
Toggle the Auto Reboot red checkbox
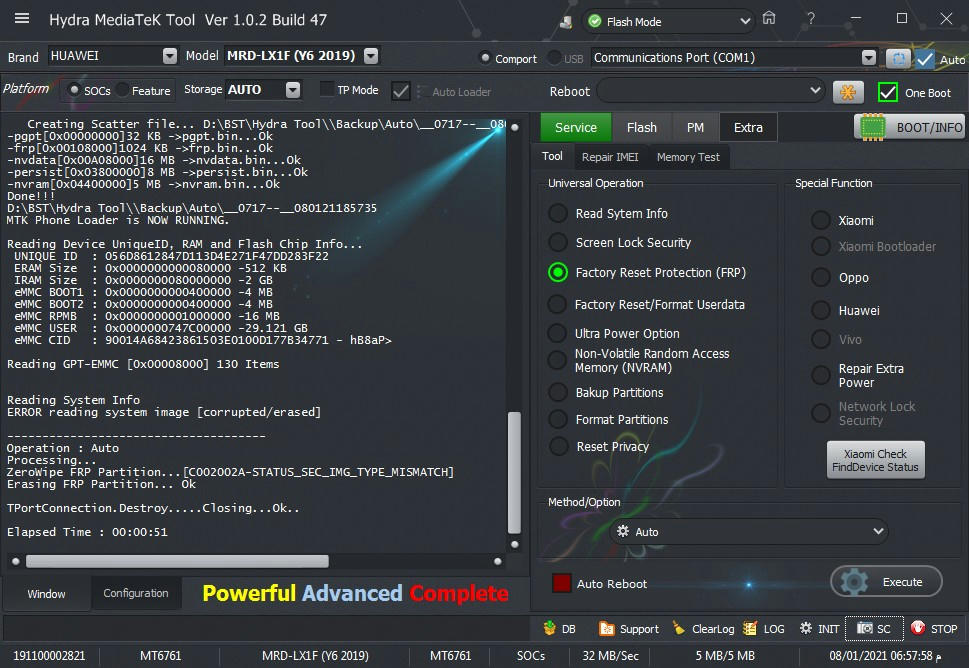pos(562,583)
